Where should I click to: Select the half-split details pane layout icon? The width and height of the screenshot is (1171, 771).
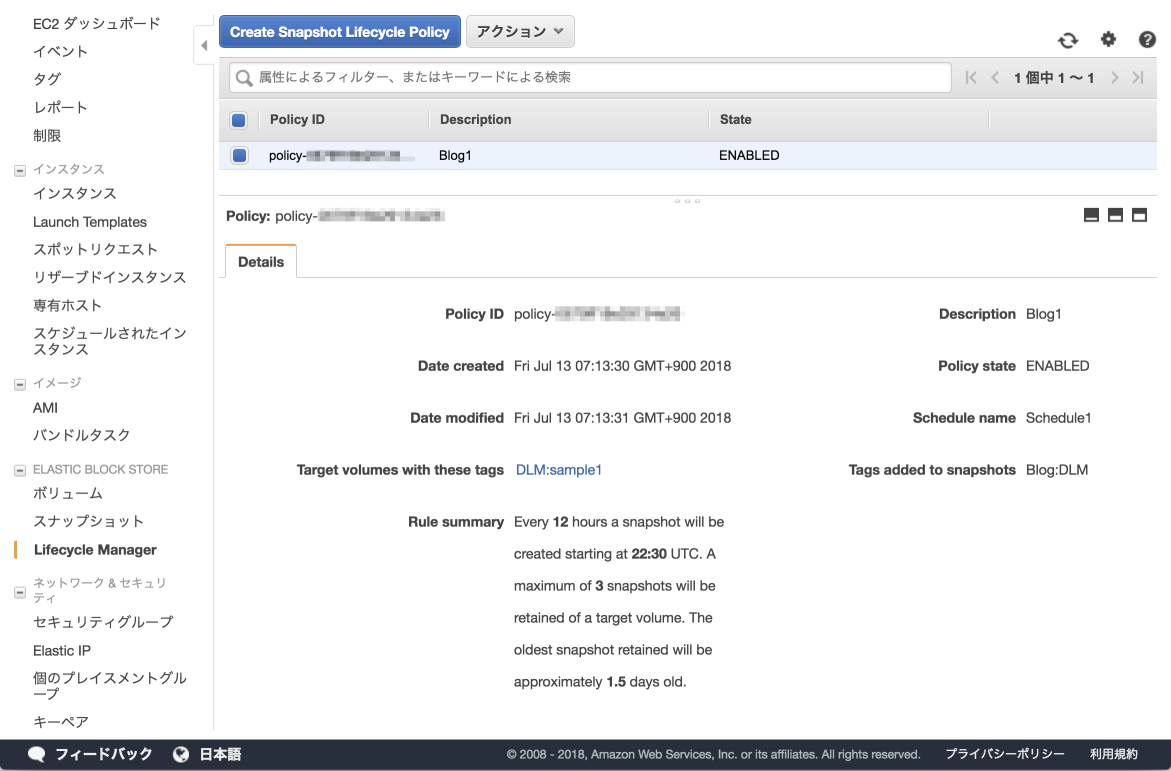[1115, 214]
